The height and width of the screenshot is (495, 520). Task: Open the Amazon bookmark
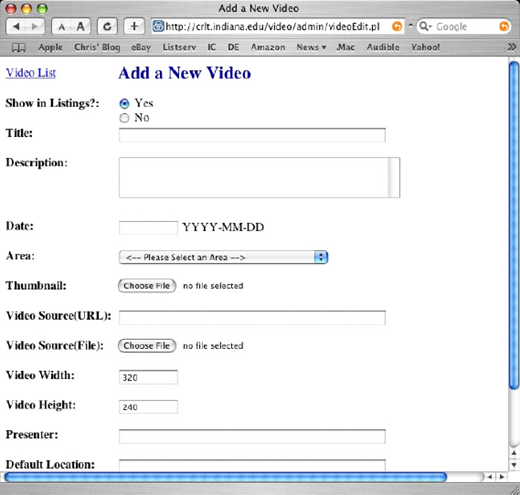[x=268, y=47]
